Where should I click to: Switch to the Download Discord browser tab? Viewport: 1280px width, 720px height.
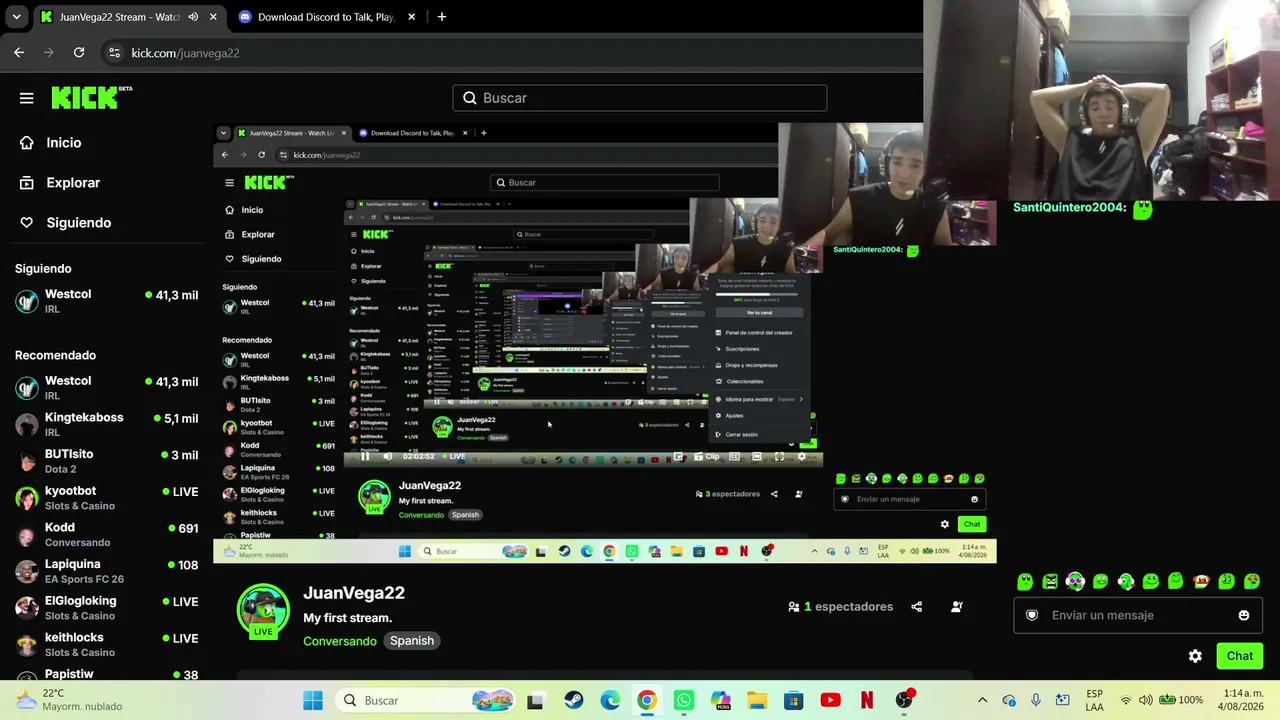pos(327,17)
